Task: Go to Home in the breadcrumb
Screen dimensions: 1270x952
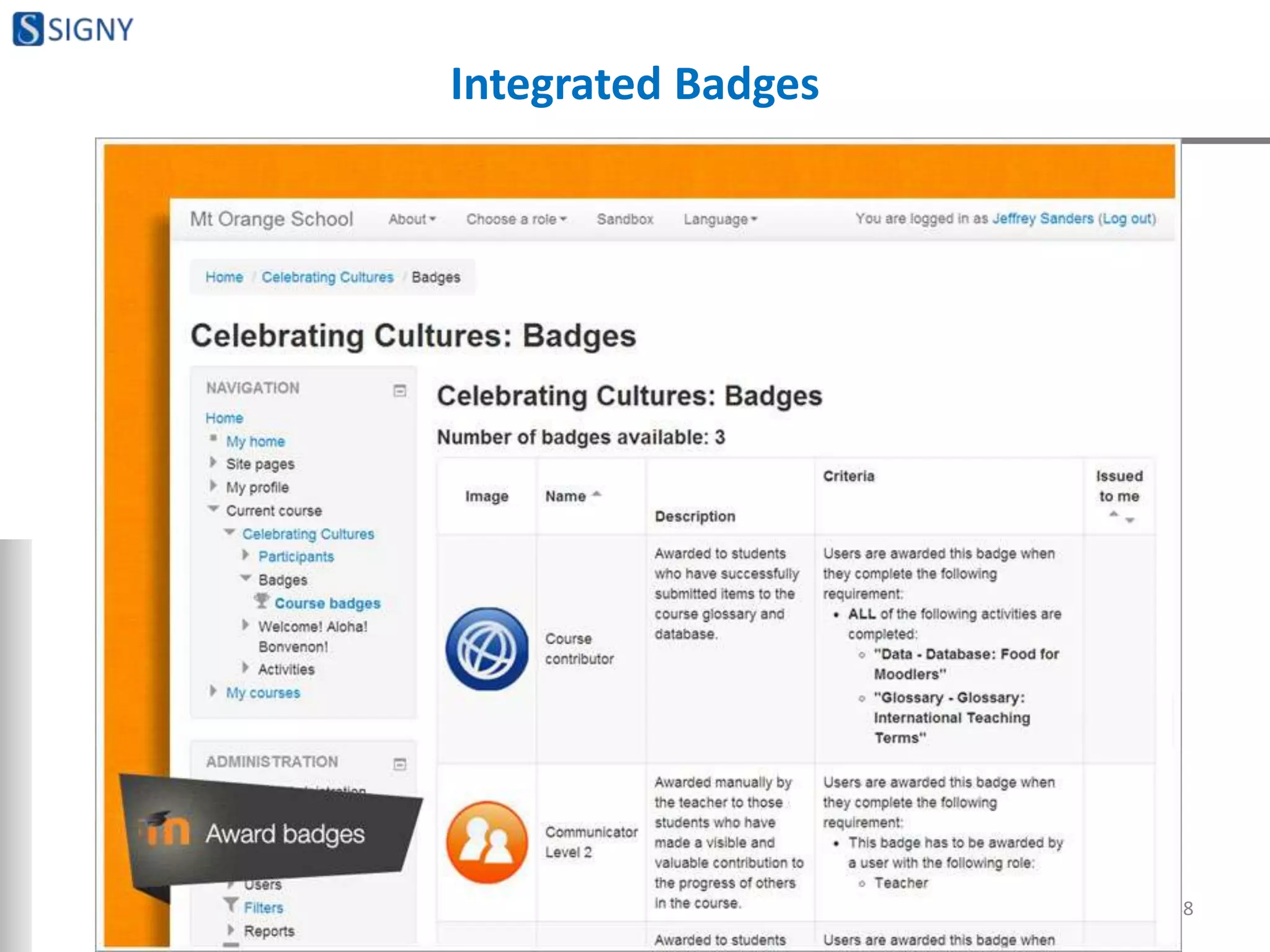Action: point(224,277)
